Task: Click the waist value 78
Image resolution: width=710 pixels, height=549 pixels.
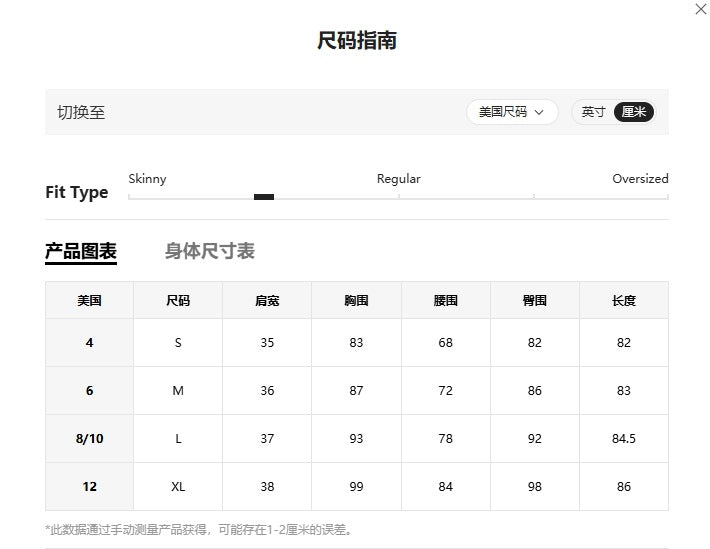Action: [x=446, y=439]
